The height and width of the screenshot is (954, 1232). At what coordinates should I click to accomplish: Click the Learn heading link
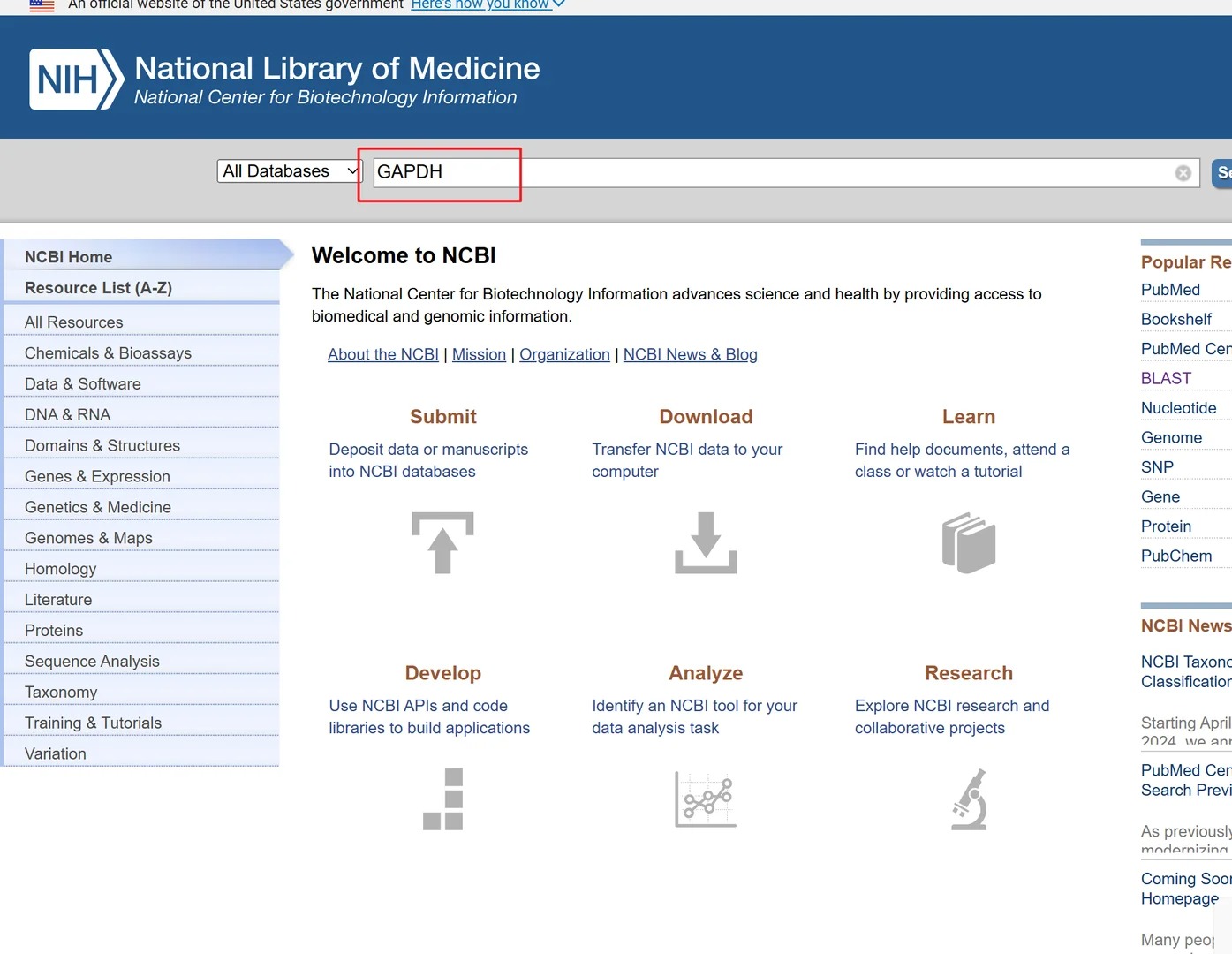pyautogui.click(x=969, y=417)
